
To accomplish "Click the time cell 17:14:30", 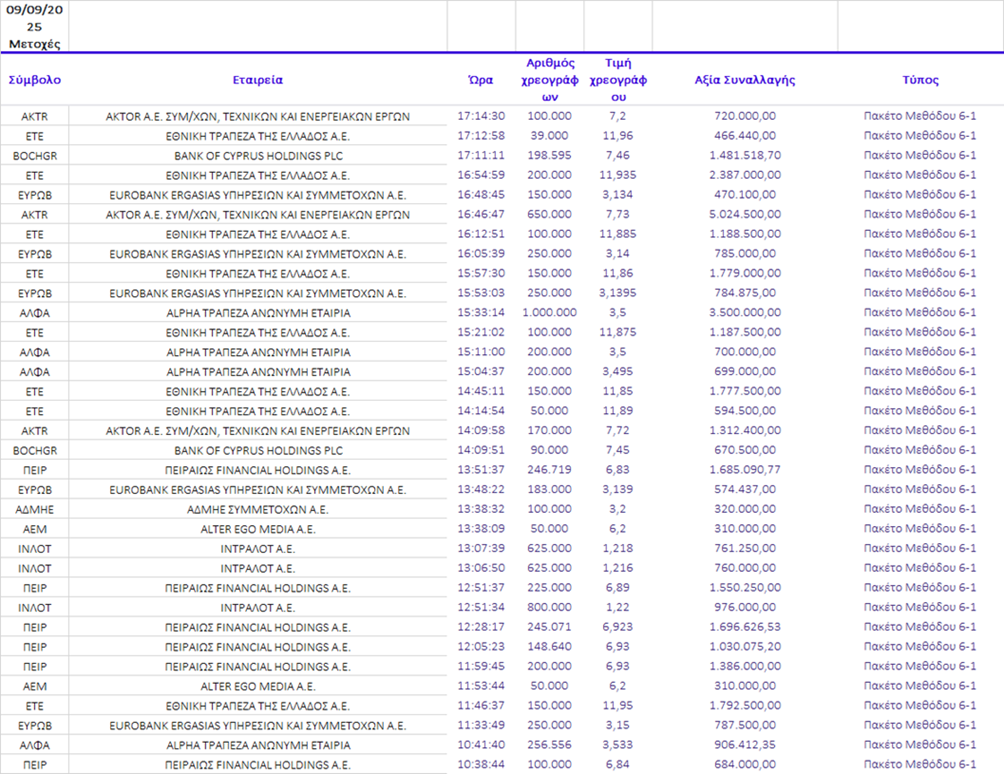I will tap(481, 116).
